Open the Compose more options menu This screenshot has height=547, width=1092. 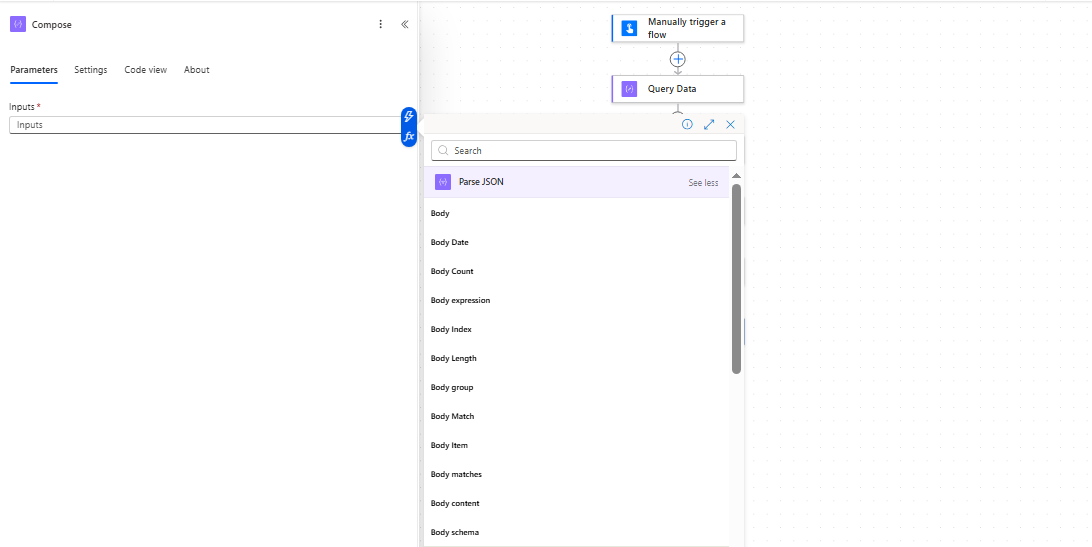(380, 24)
